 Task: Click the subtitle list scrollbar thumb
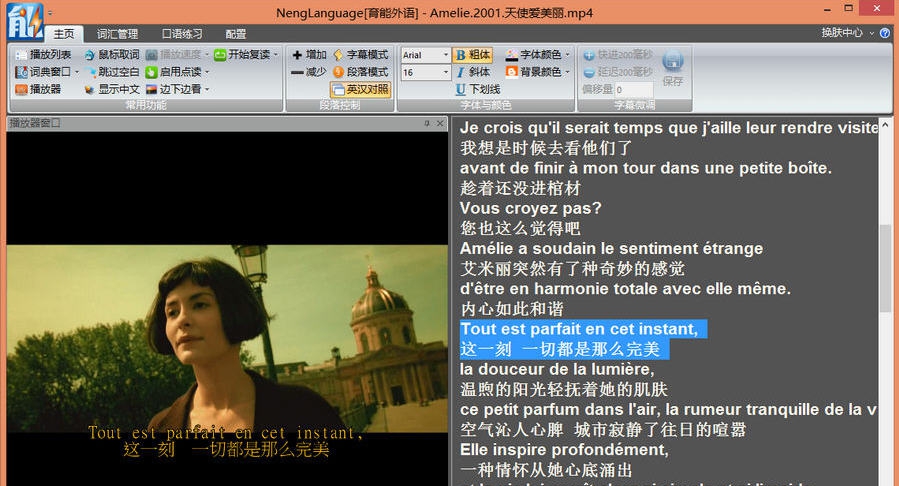point(885,268)
